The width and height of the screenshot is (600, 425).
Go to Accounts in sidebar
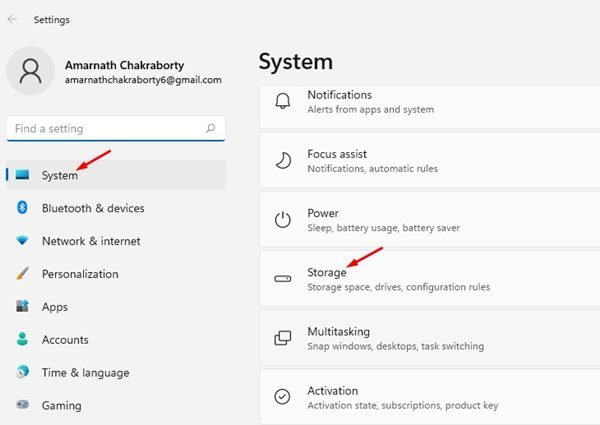(65, 340)
